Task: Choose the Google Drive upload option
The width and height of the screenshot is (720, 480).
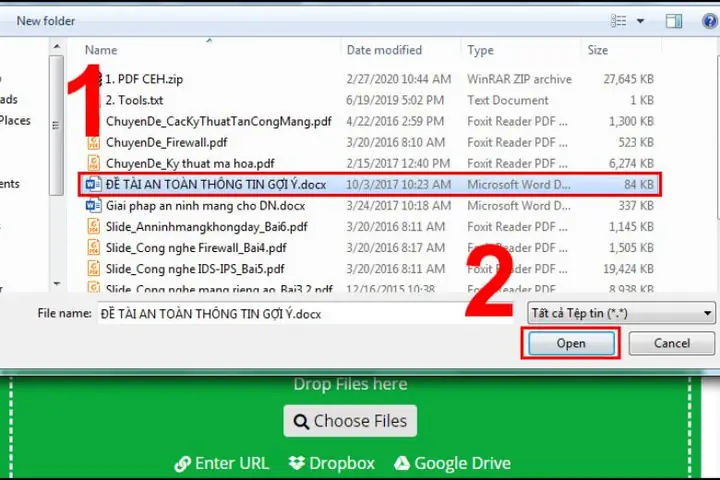Action: coord(452,463)
